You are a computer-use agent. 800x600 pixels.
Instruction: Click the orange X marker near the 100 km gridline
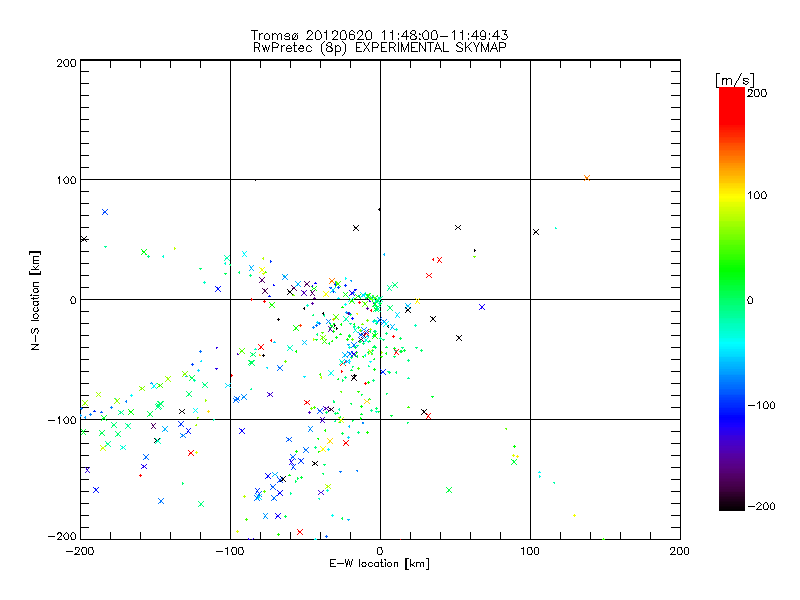[x=587, y=178]
